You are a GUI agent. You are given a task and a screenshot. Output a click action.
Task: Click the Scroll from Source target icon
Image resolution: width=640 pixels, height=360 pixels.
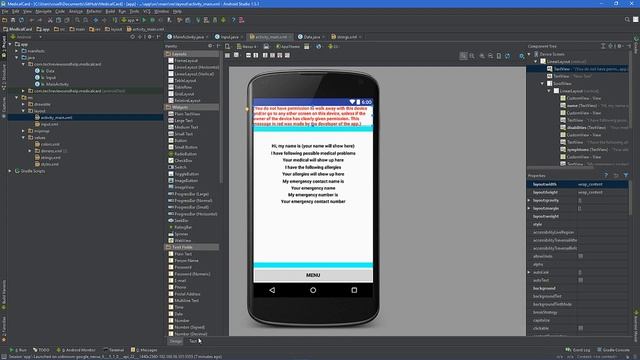point(132,37)
